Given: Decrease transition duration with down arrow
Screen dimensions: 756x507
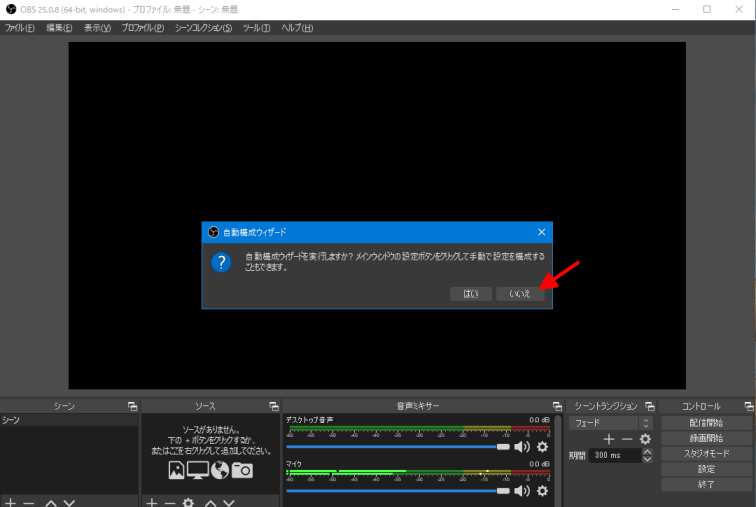Looking at the screenshot, I should pyautogui.click(x=648, y=459).
